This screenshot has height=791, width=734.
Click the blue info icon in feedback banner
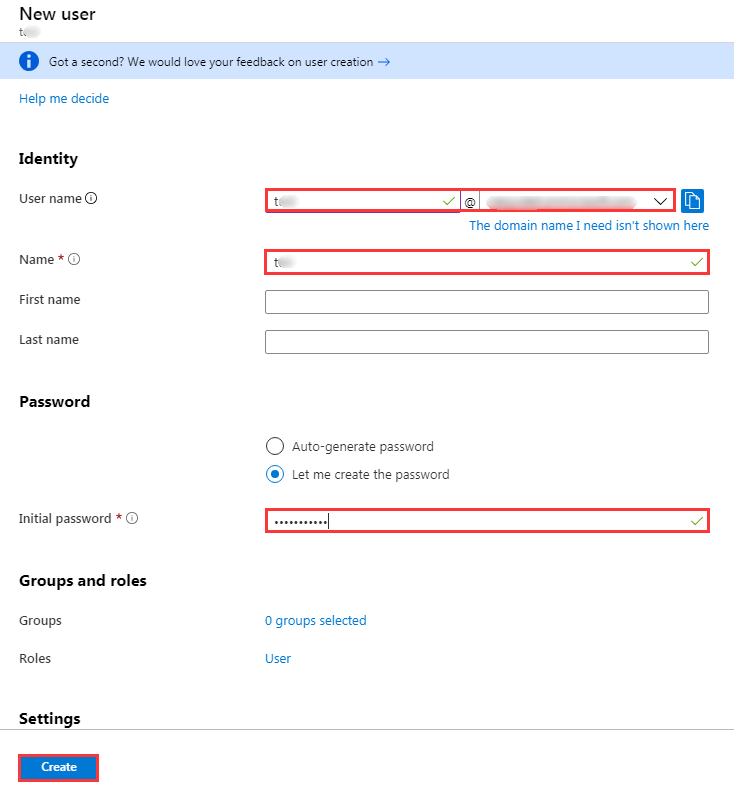[x=30, y=62]
